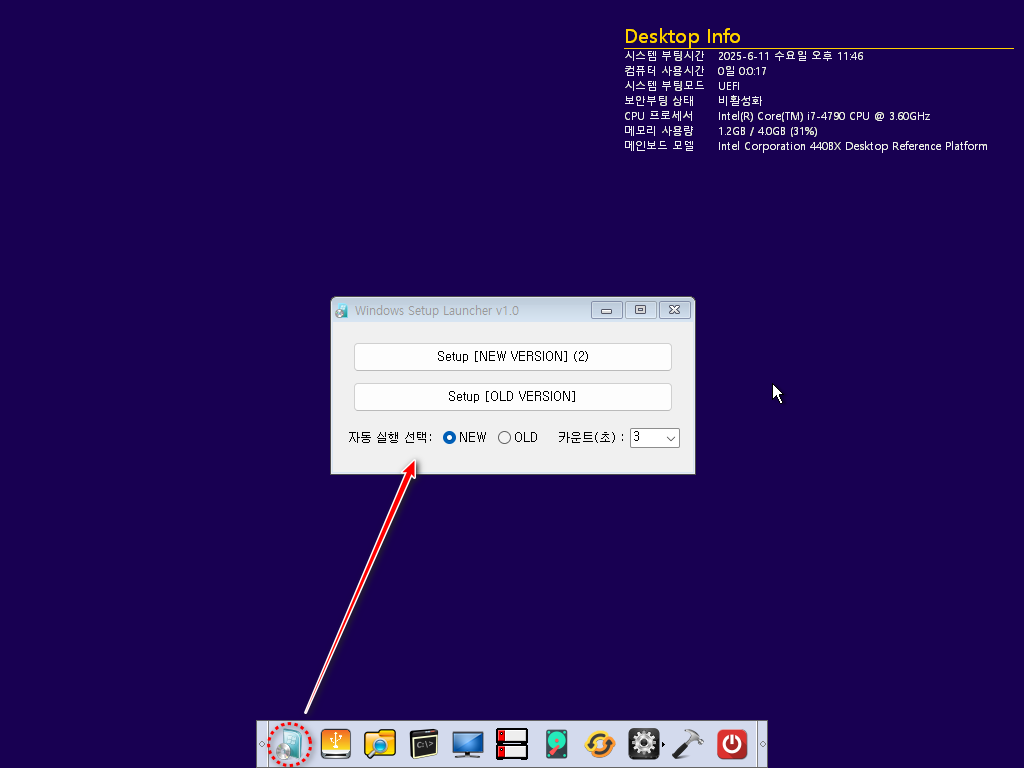Click the UEFI boot mode value
The image size is (1024, 768).
[729, 86]
